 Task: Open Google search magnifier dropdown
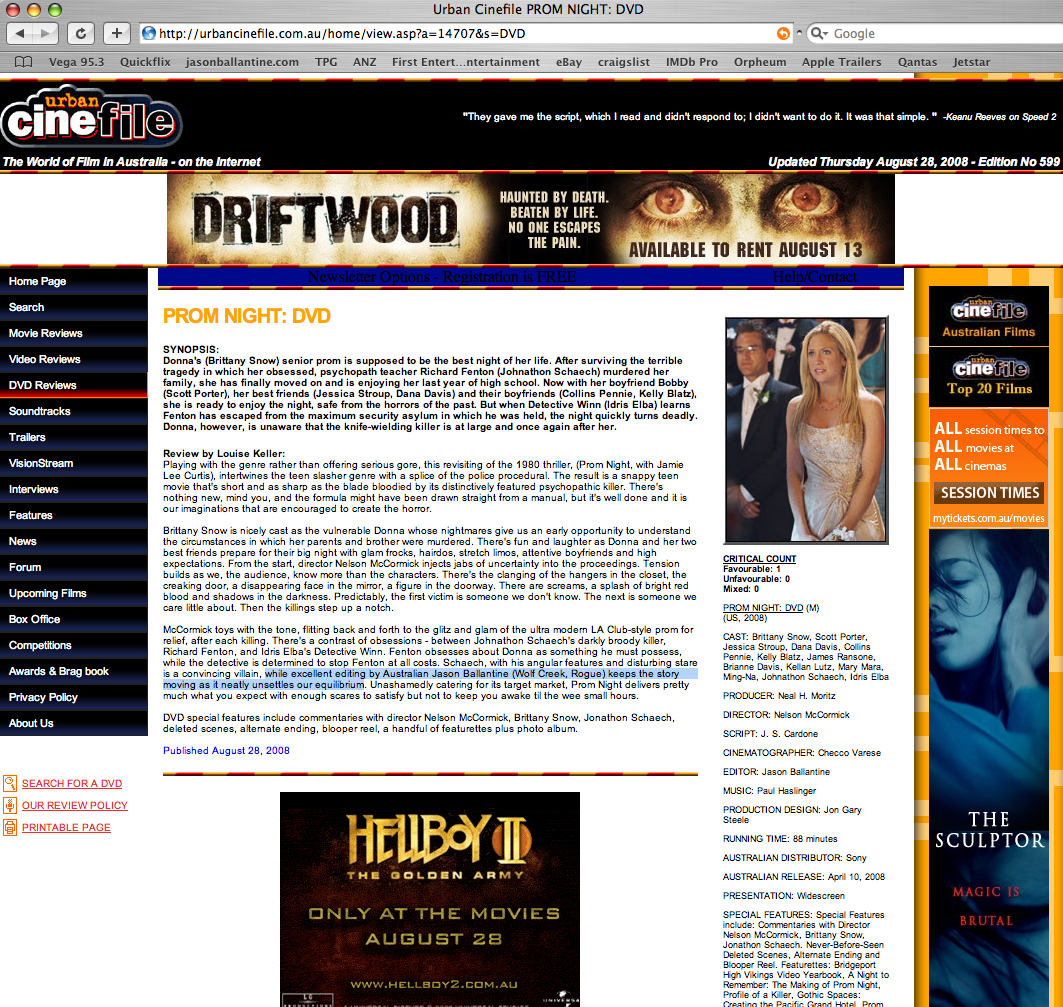coord(820,33)
